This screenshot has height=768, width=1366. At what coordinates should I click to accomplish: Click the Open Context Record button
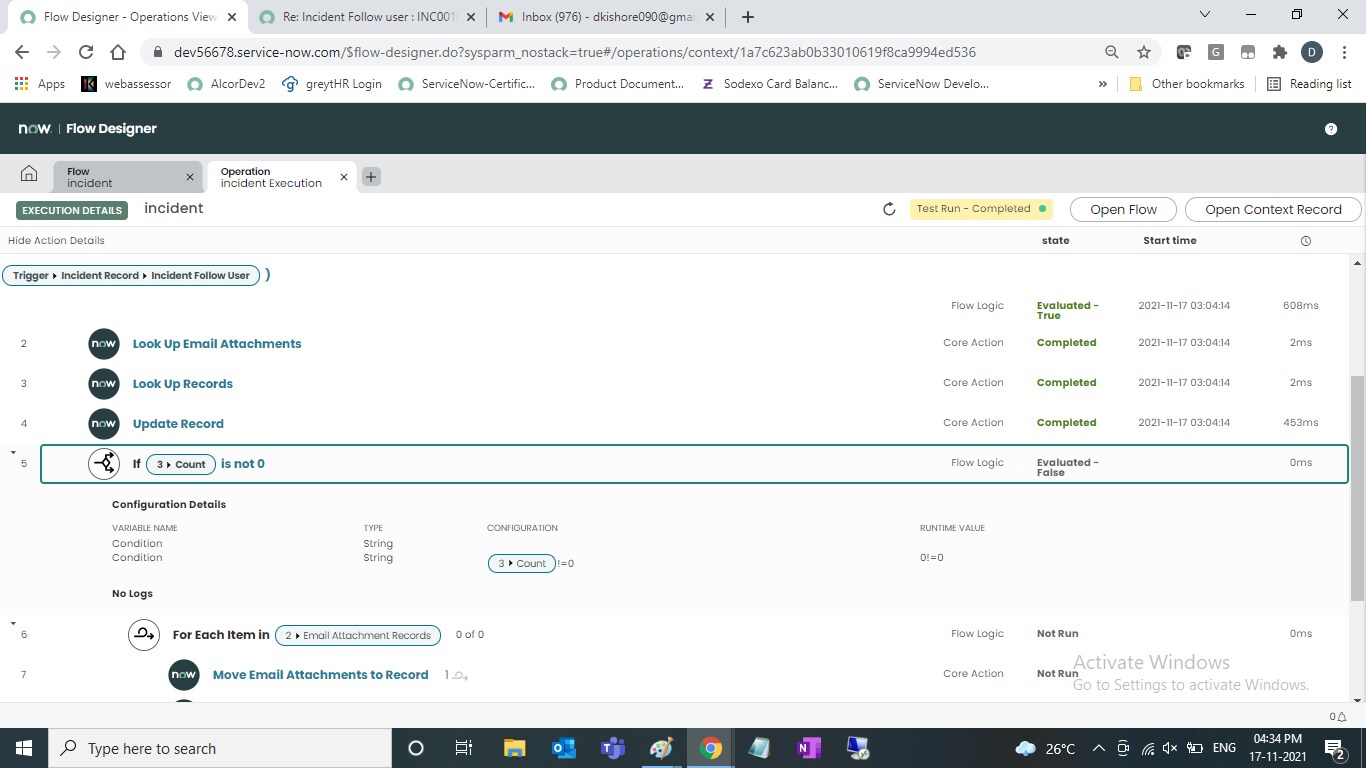pos(1273,209)
